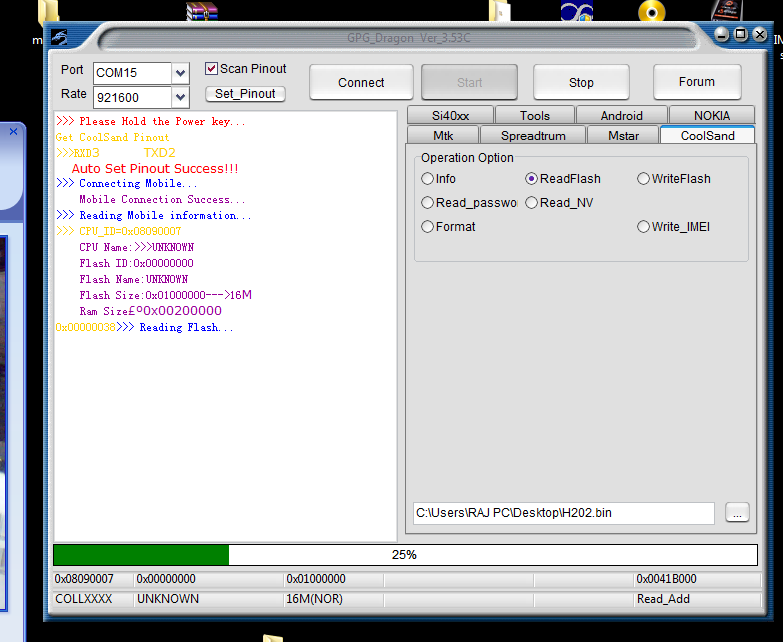Open the blue shielded desktop icon
Screen dimensions: 783x642
coord(577,11)
